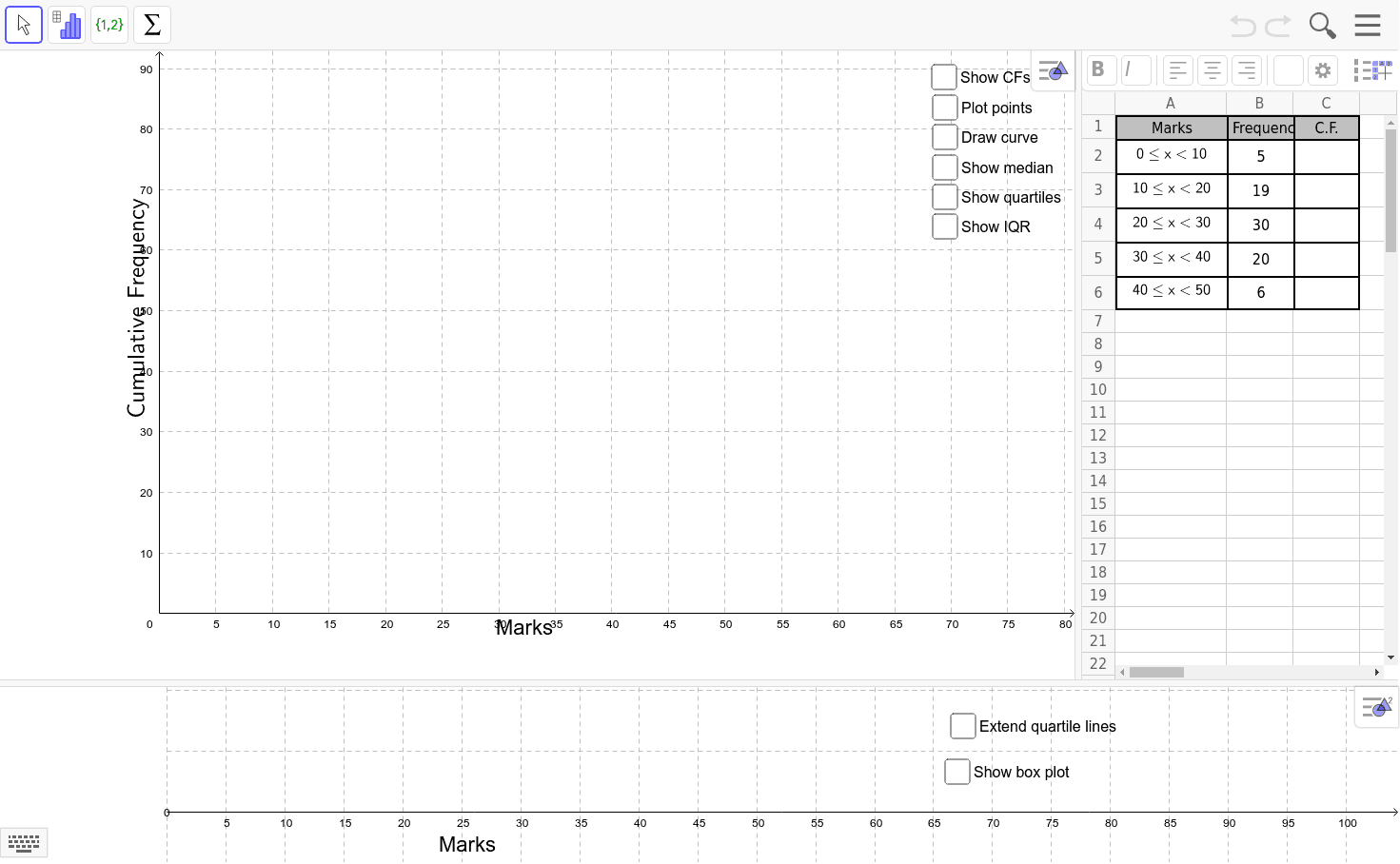Enable Extend quartile lines checkbox

pyautogui.click(x=963, y=726)
